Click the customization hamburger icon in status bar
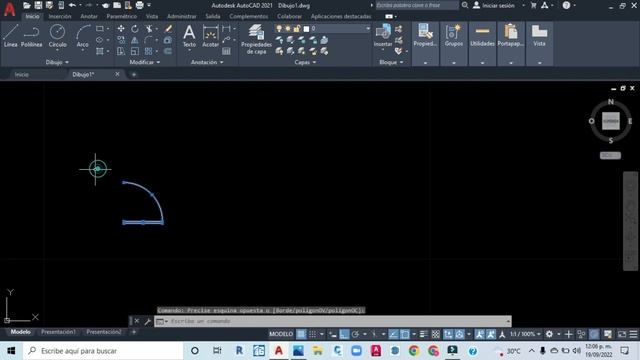Screen dimensions: 640x360 click(633, 334)
